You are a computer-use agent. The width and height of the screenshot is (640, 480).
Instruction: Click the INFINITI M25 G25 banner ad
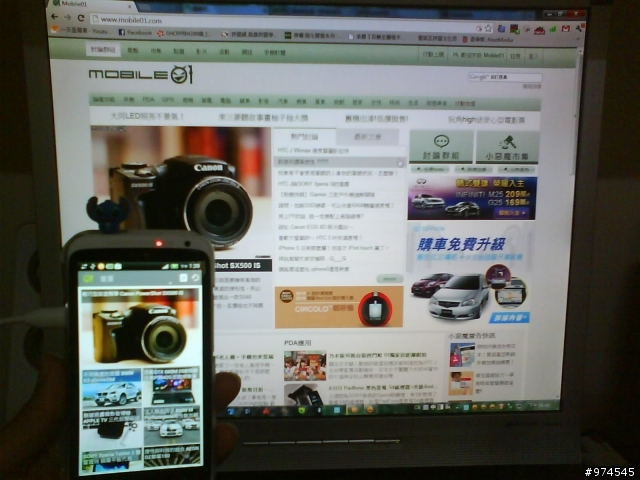click(x=472, y=198)
